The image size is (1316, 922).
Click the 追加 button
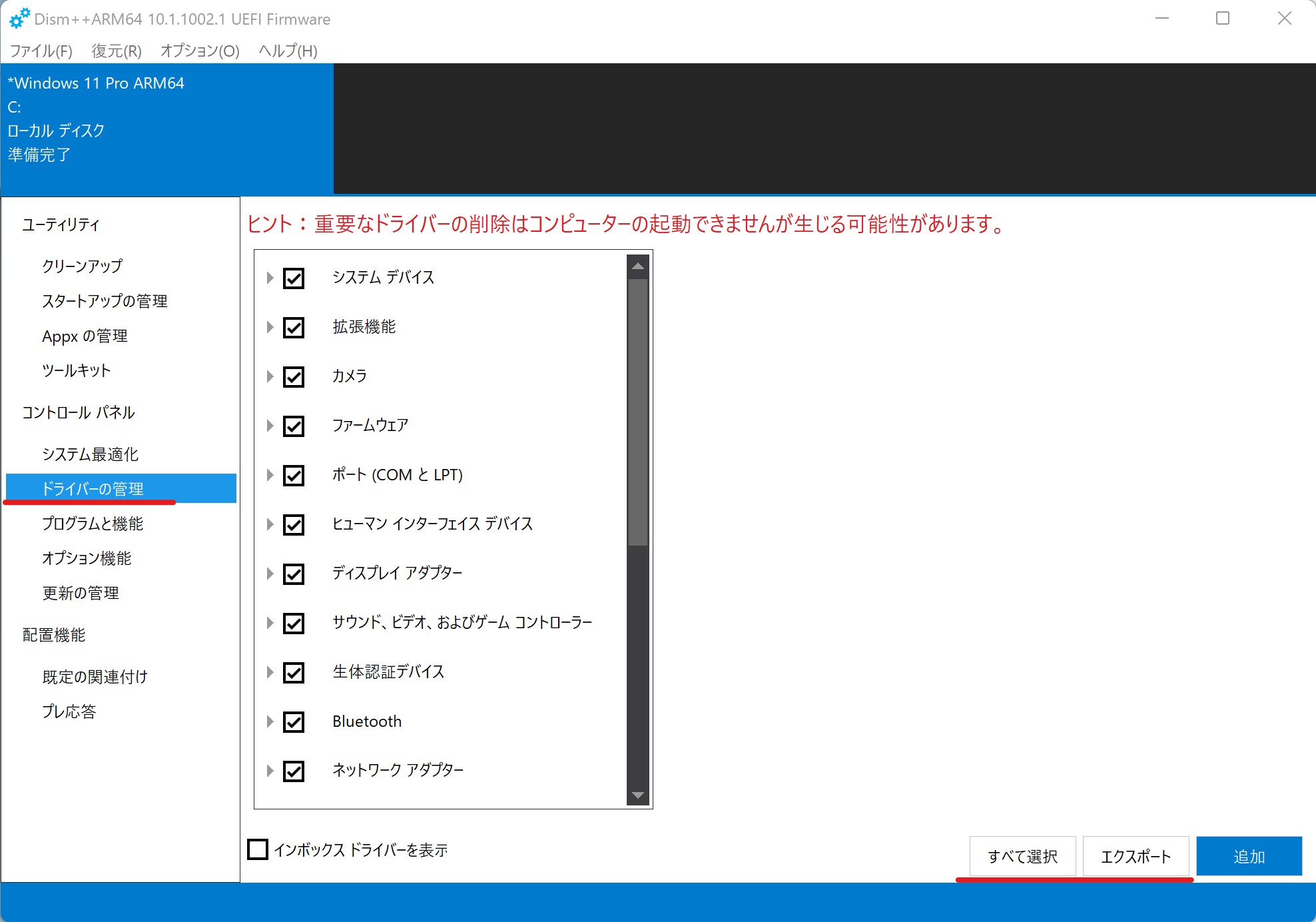click(x=1249, y=856)
